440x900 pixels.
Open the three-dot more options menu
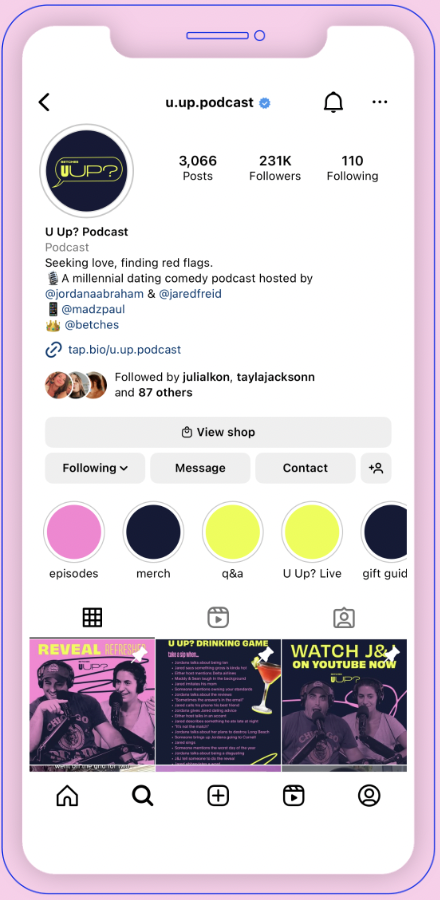tap(380, 102)
